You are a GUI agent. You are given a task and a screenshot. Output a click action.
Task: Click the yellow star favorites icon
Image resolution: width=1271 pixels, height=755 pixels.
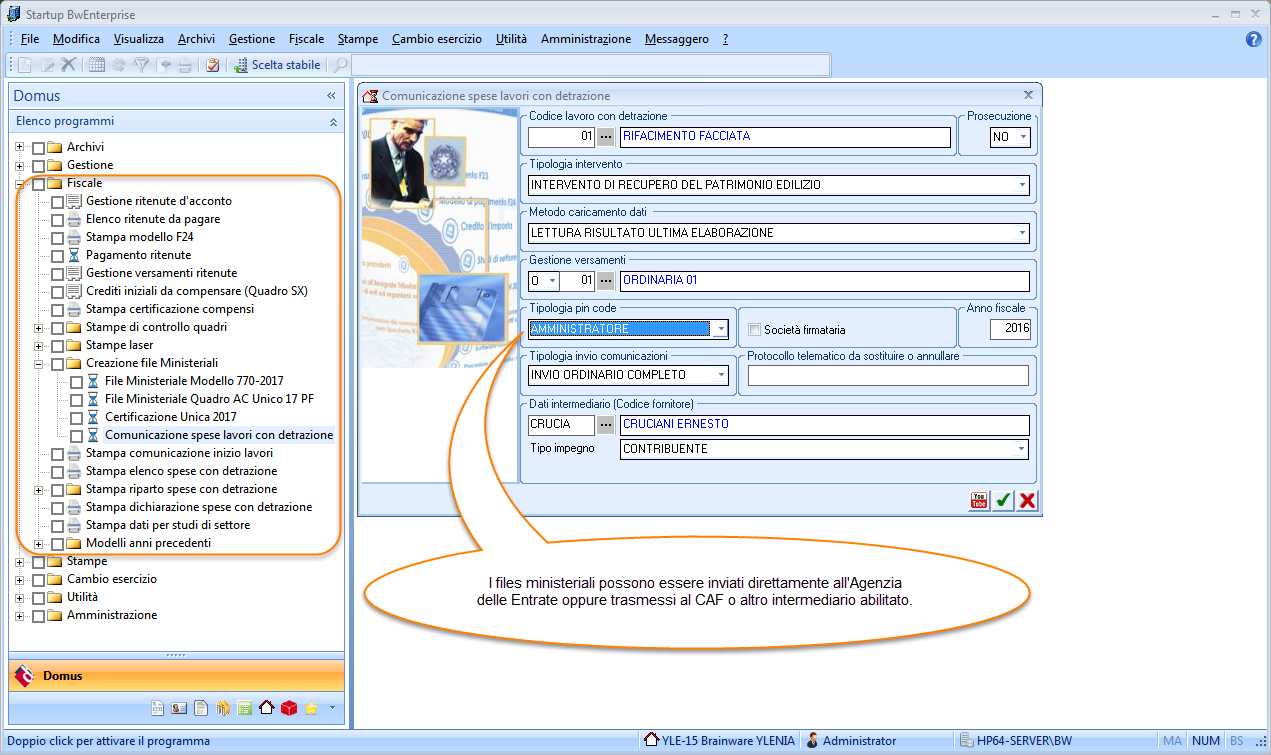click(311, 708)
